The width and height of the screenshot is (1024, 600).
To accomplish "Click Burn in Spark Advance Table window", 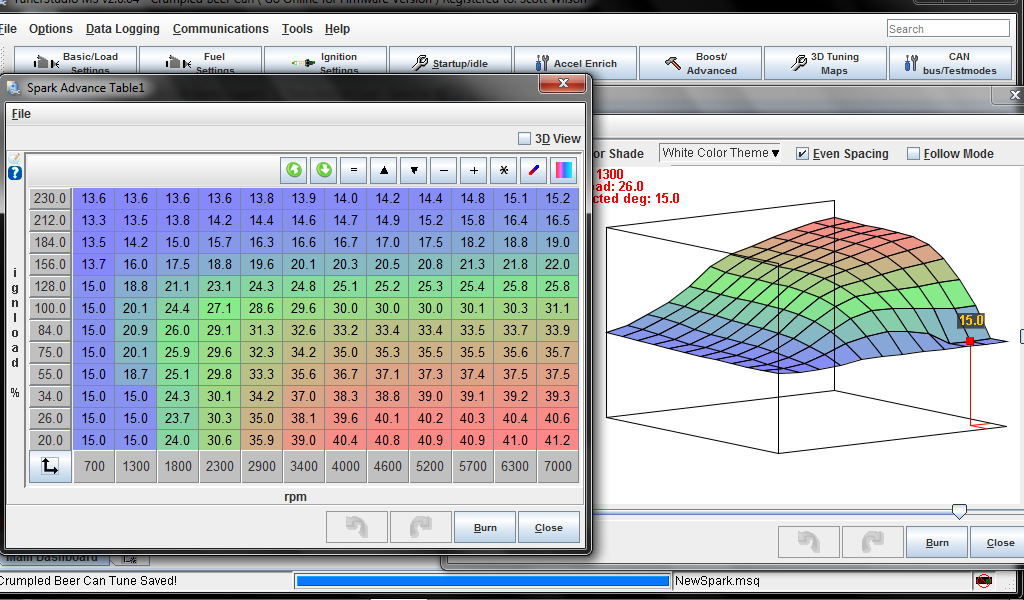I will coord(485,527).
